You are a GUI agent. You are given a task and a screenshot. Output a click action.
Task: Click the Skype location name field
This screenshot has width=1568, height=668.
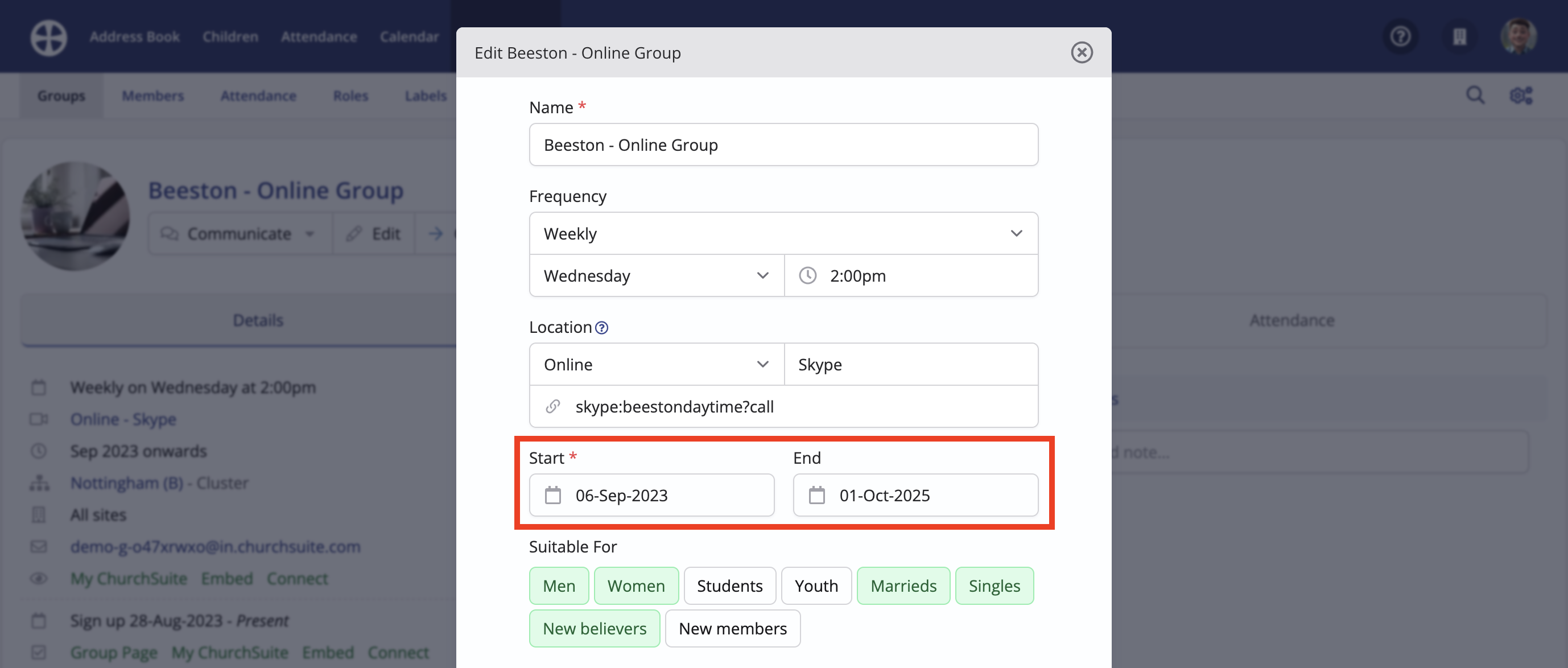911,364
